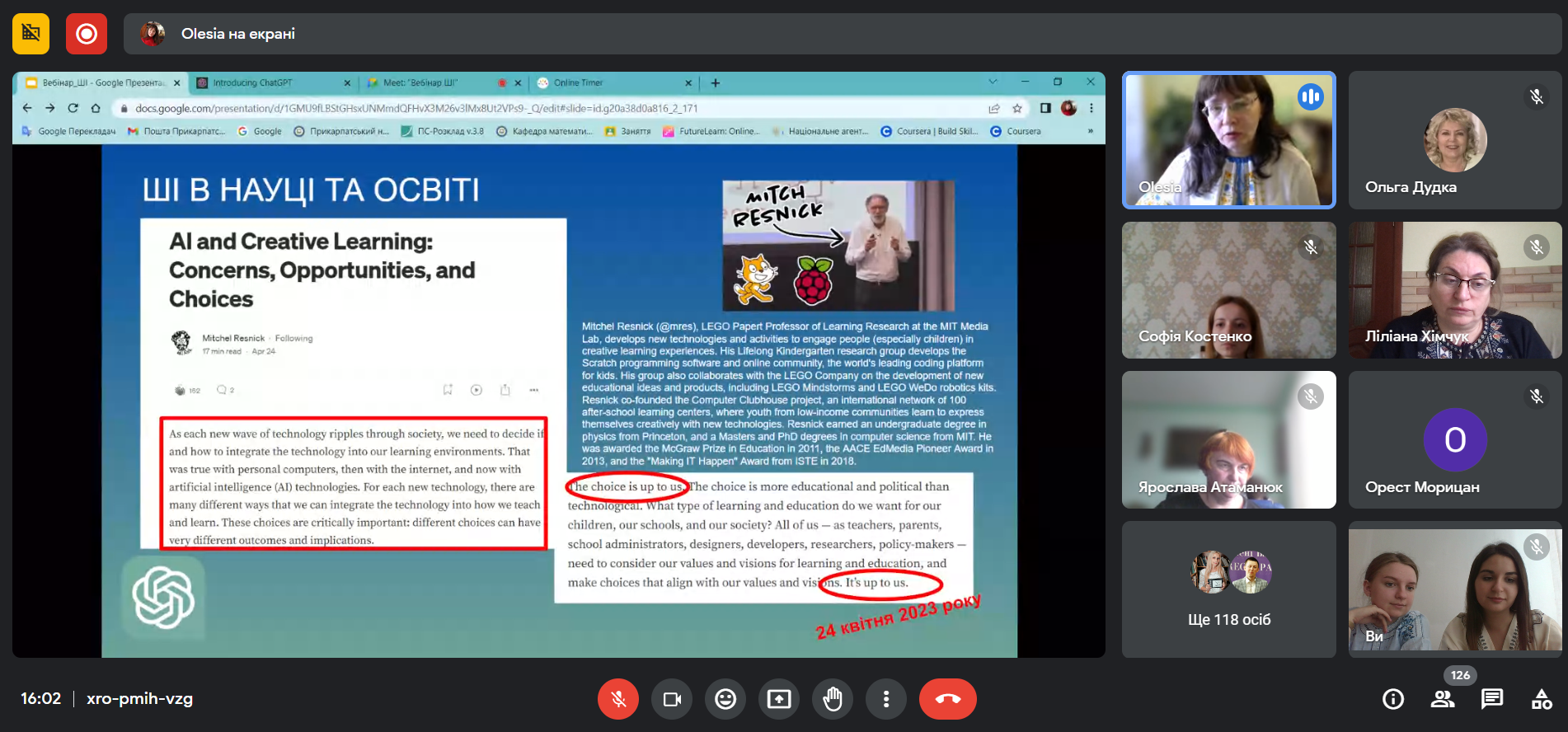Select Ліліана Хімчук's video tile
The image size is (1568, 732).
point(1454,289)
